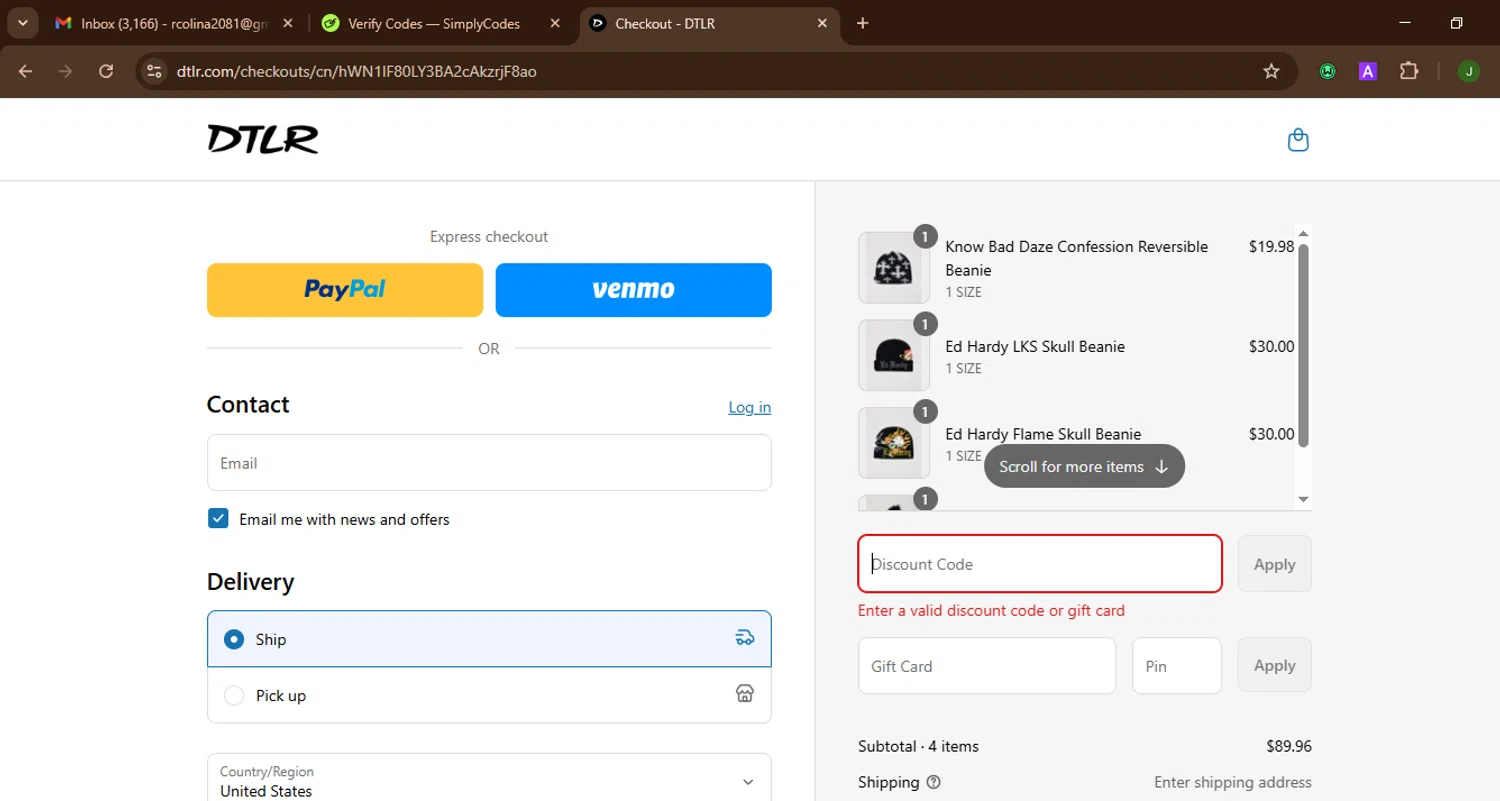The width and height of the screenshot is (1500, 801).
Task: Click Enter shipping address text
Action: pos(1233,782)
